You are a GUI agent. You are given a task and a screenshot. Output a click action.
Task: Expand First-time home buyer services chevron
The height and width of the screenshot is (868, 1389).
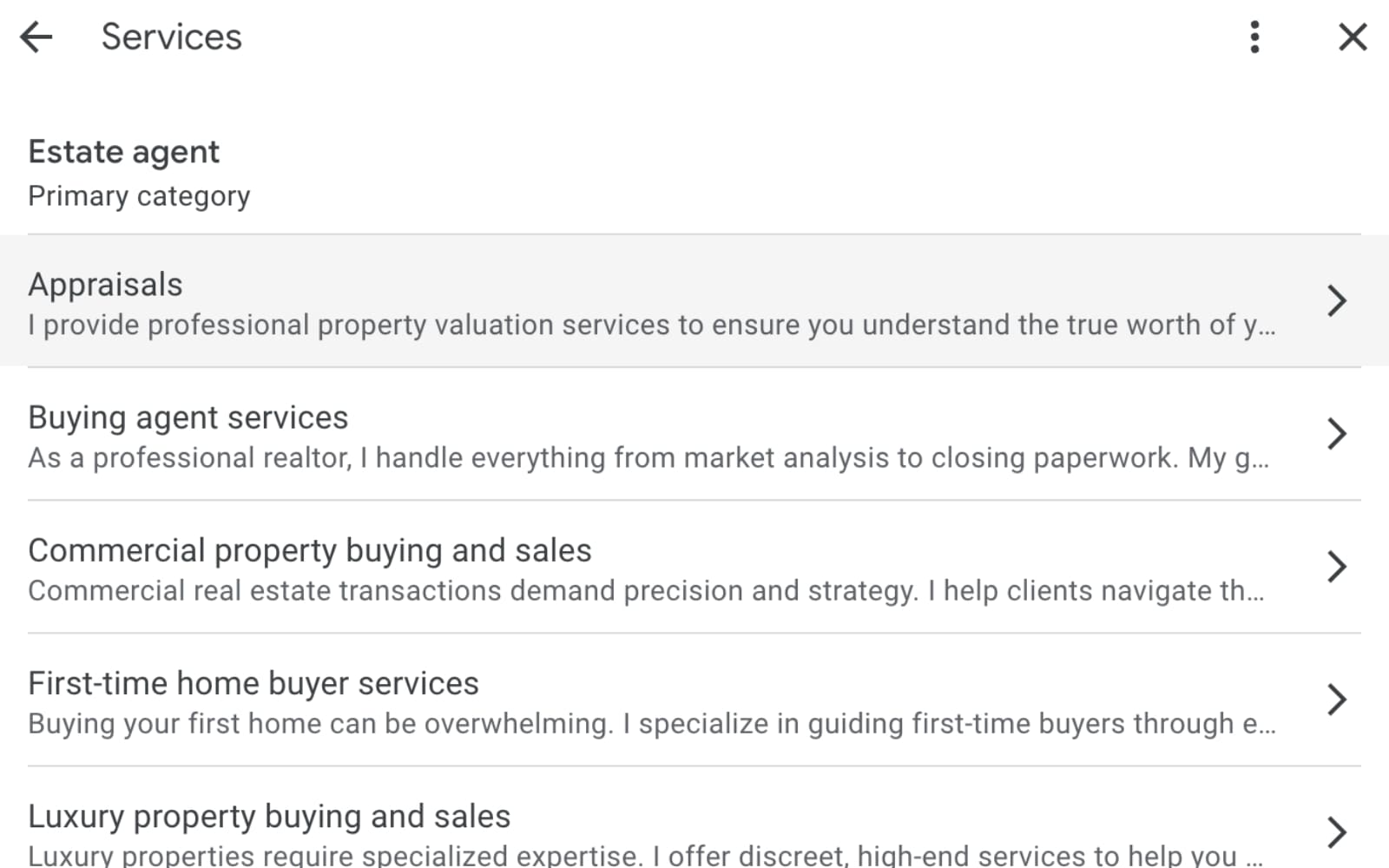pos(1336,699)
